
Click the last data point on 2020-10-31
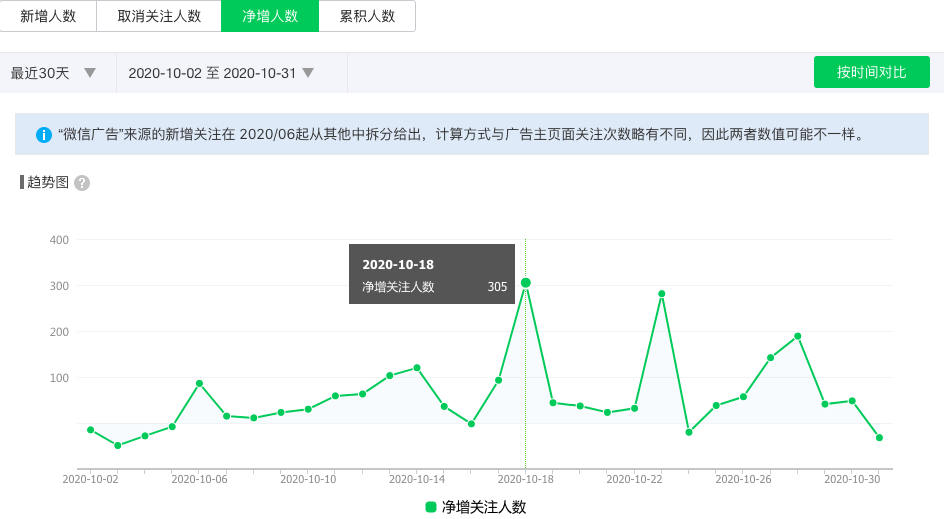[879, 438]
